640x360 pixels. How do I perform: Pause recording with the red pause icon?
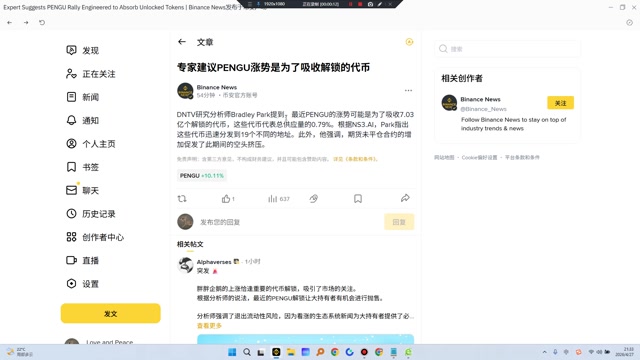350,4
